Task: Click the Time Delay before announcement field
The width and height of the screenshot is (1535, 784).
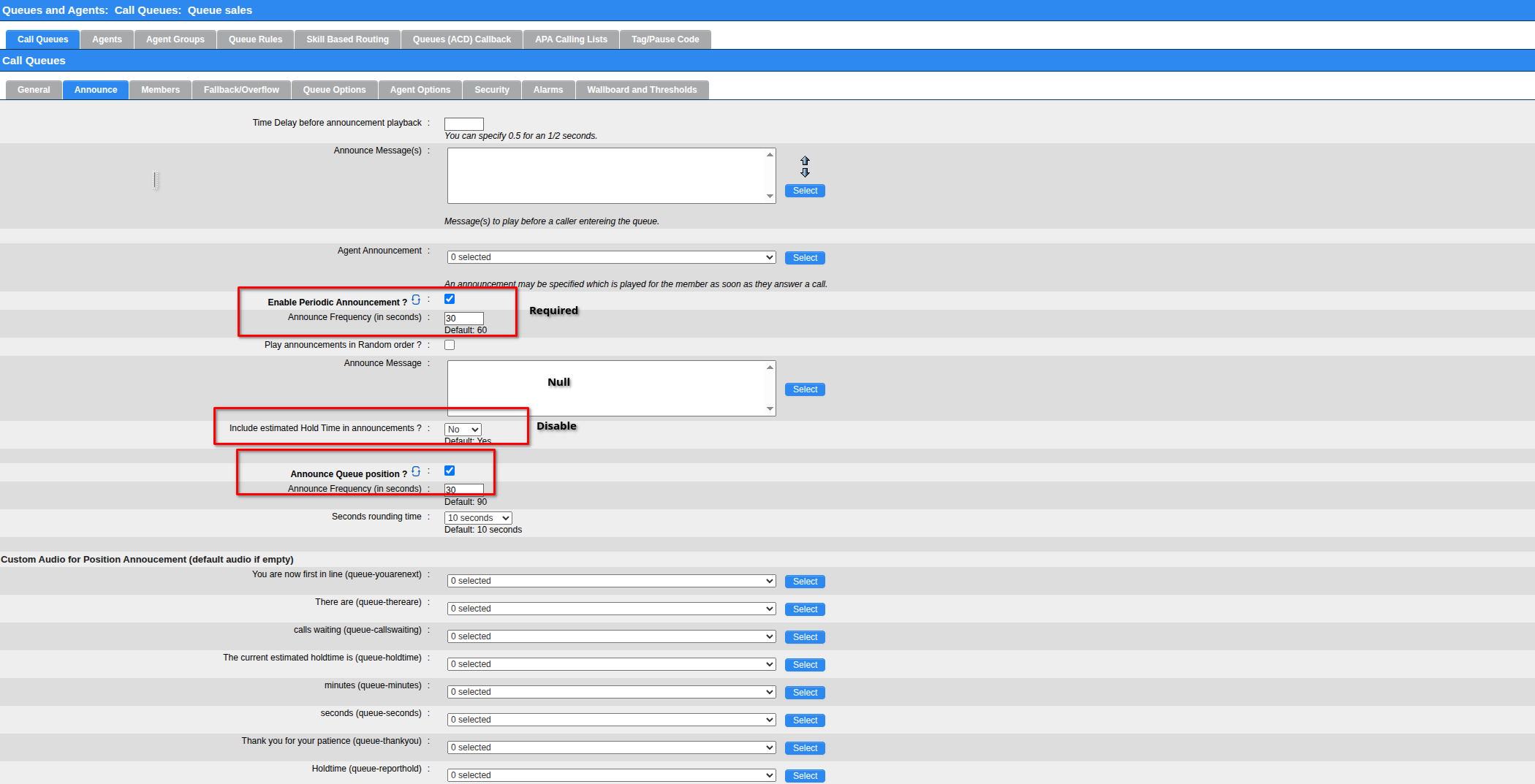Action: [463, 124]
